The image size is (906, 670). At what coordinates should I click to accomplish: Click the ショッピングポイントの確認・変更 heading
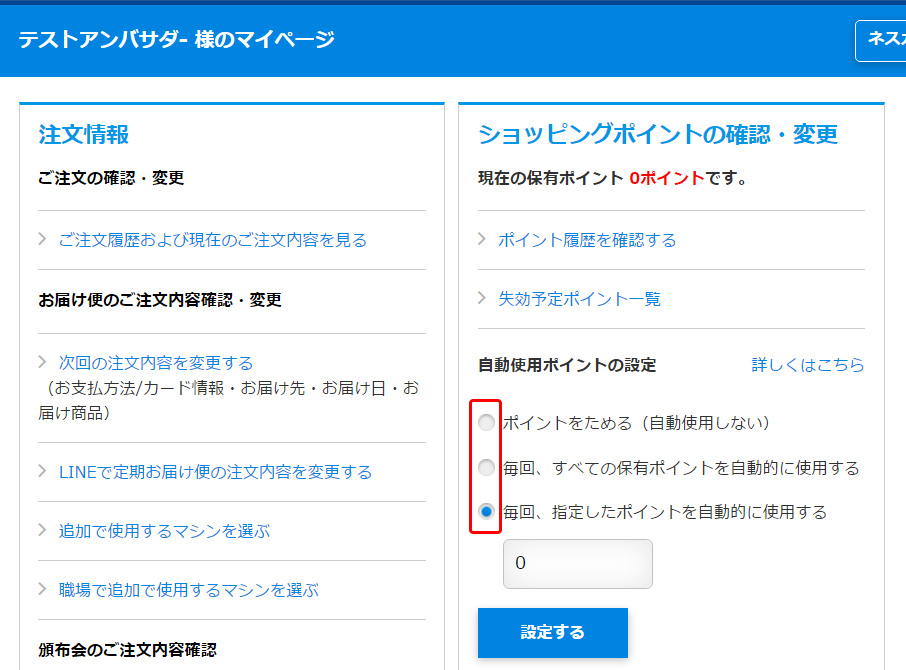tap(658, 135)
